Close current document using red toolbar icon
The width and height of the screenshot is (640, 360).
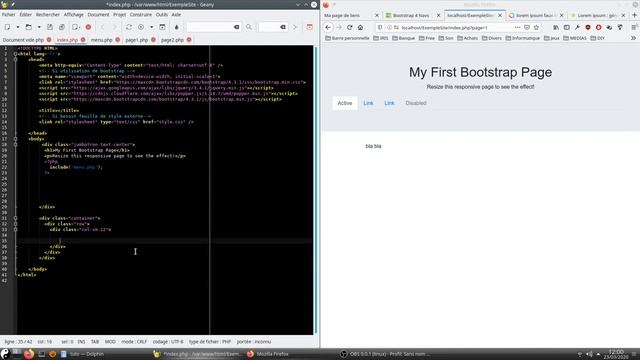pyautogui.click(x=88, y=27)
